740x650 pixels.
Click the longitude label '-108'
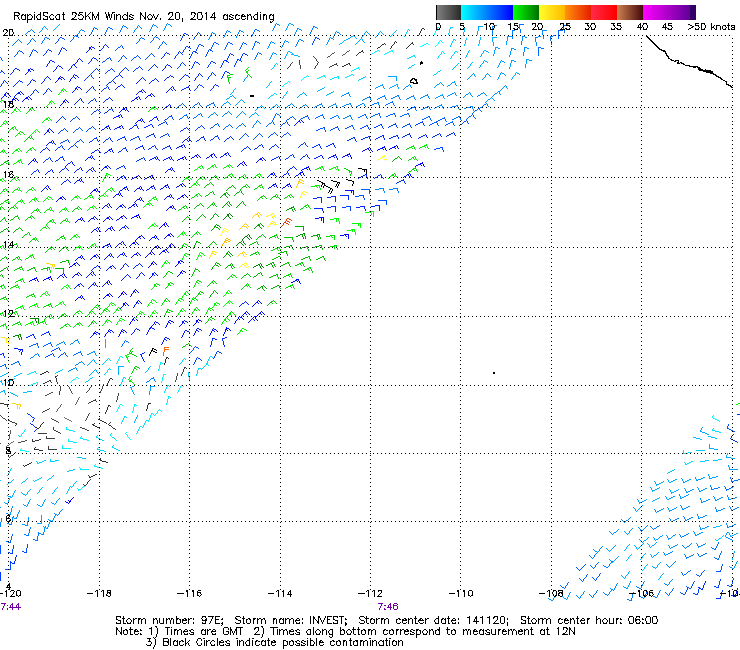click(551, 593)
